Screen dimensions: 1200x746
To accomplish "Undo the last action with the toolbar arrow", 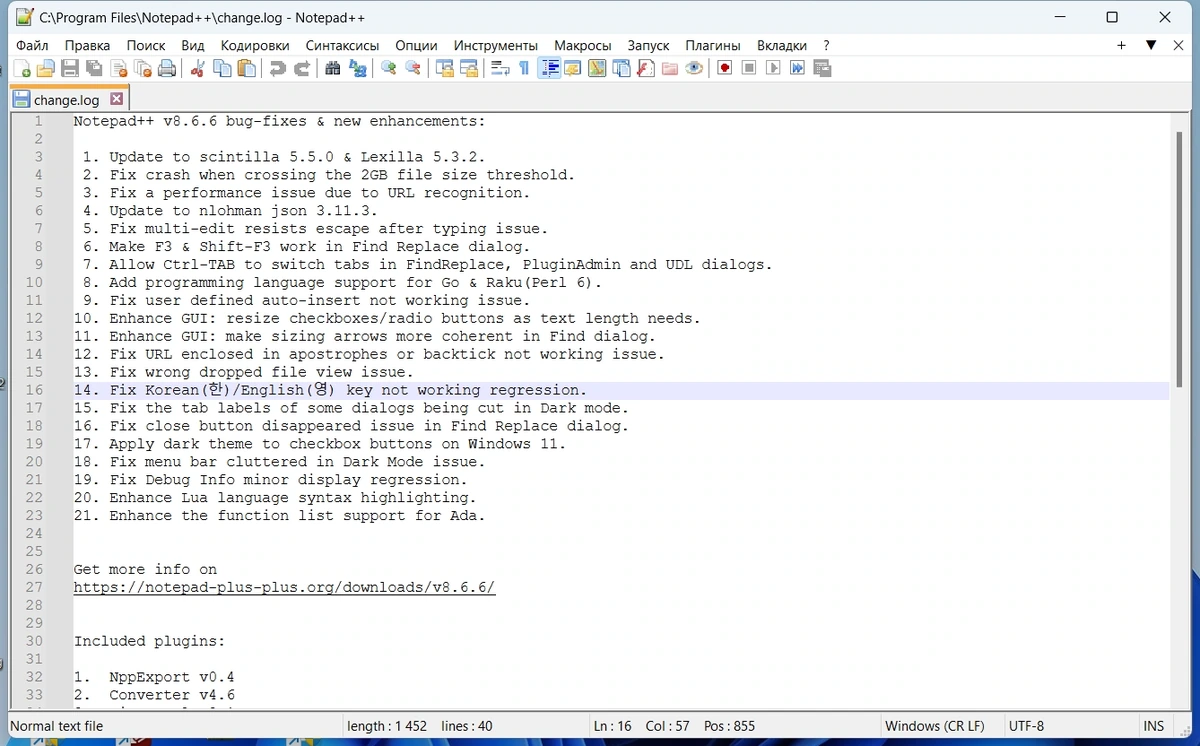I will point(277,68).
